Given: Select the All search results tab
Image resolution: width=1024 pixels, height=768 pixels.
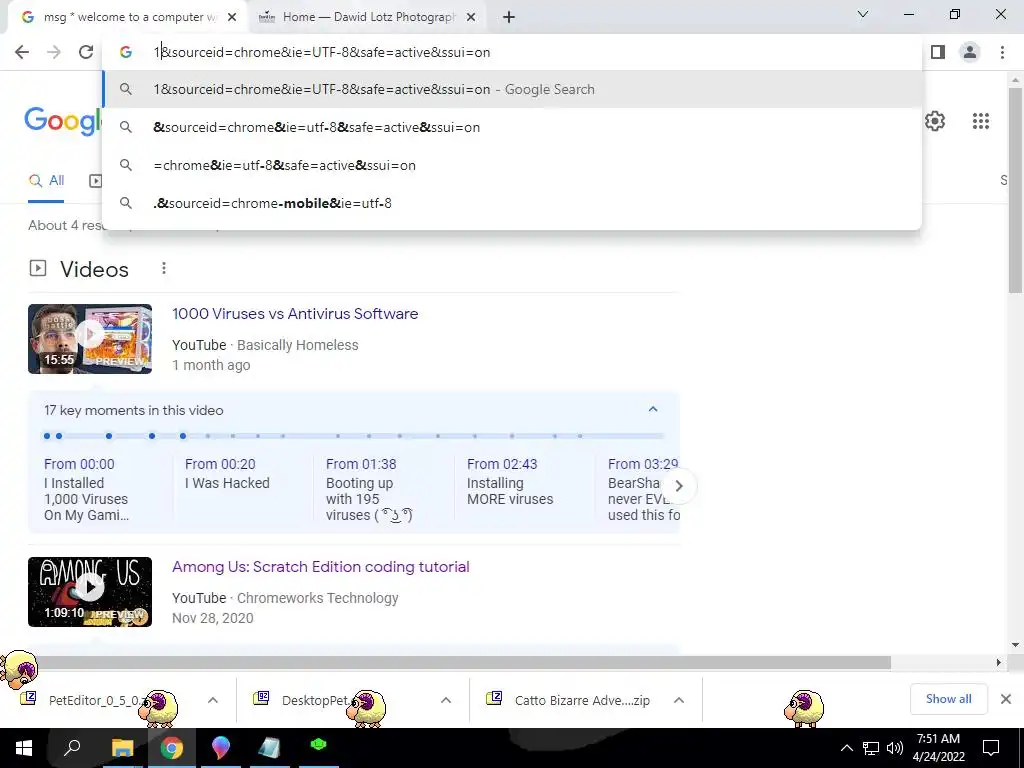Looking at the screenshot, I should tap(46, 181).
